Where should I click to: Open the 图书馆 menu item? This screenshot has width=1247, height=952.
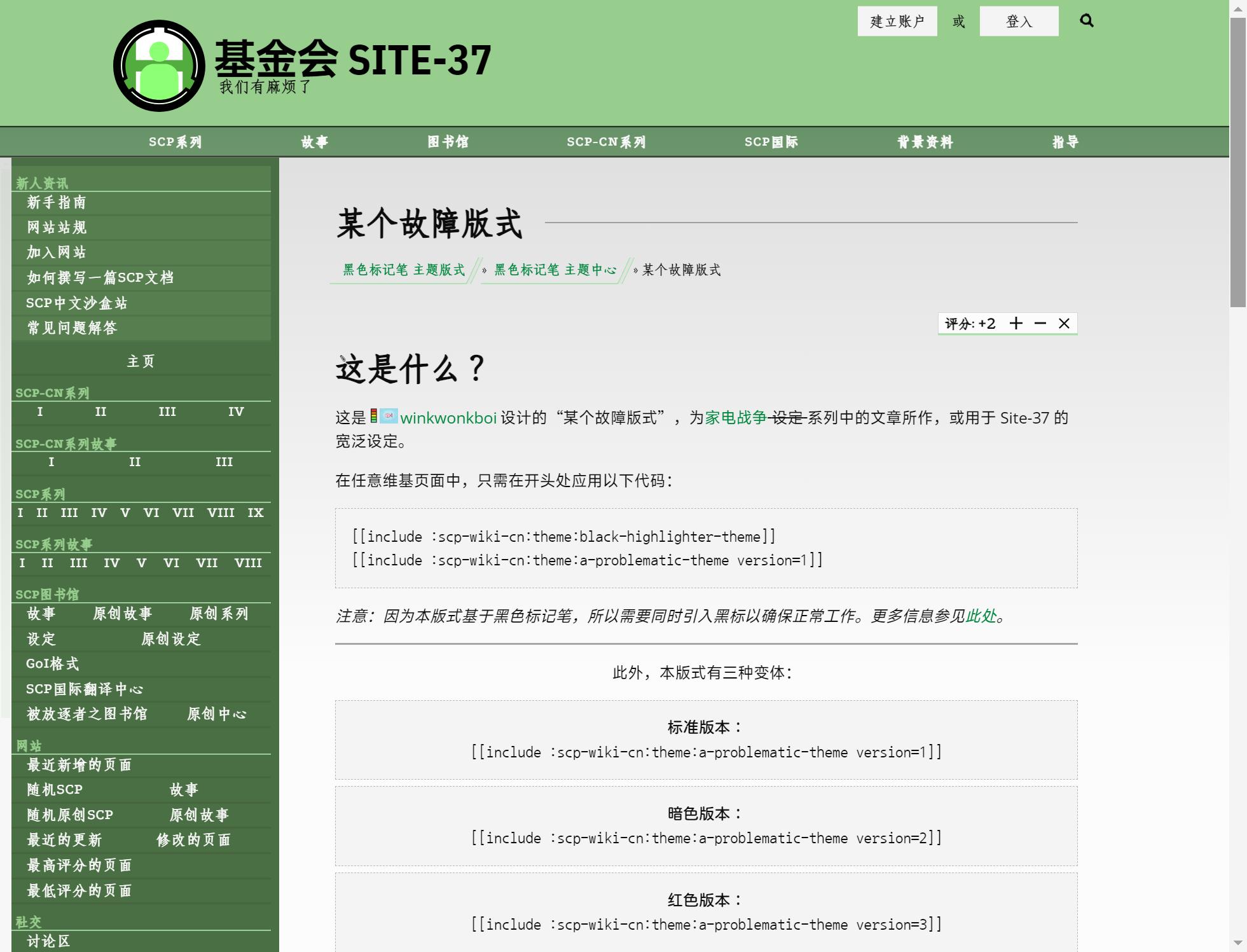tap(448, 142)
